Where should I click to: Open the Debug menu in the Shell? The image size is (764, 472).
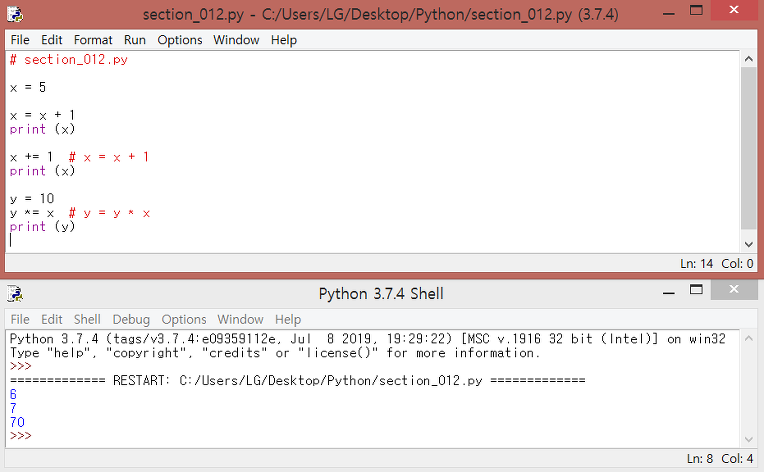pos(131,320)
